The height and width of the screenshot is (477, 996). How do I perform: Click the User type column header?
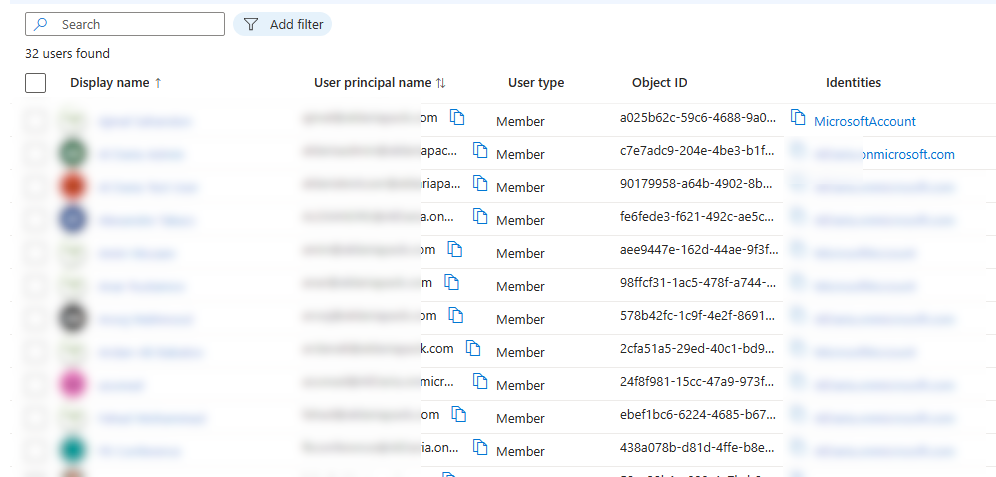535,83
